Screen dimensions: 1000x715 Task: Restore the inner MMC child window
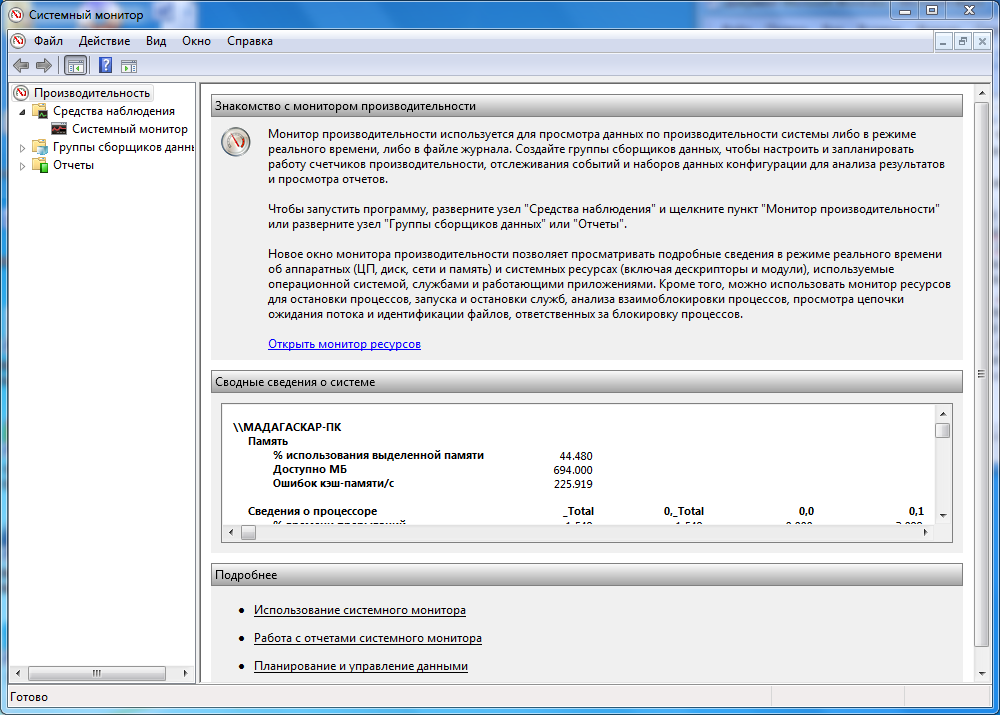tap(963, 42)
